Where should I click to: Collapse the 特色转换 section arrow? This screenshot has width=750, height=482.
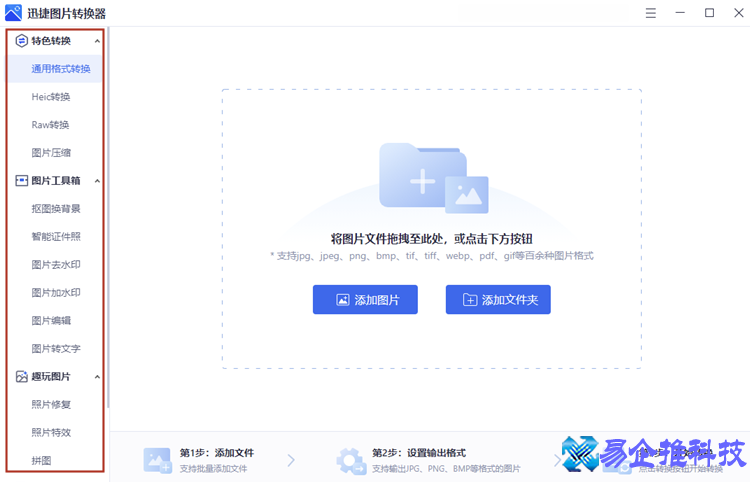97,41
